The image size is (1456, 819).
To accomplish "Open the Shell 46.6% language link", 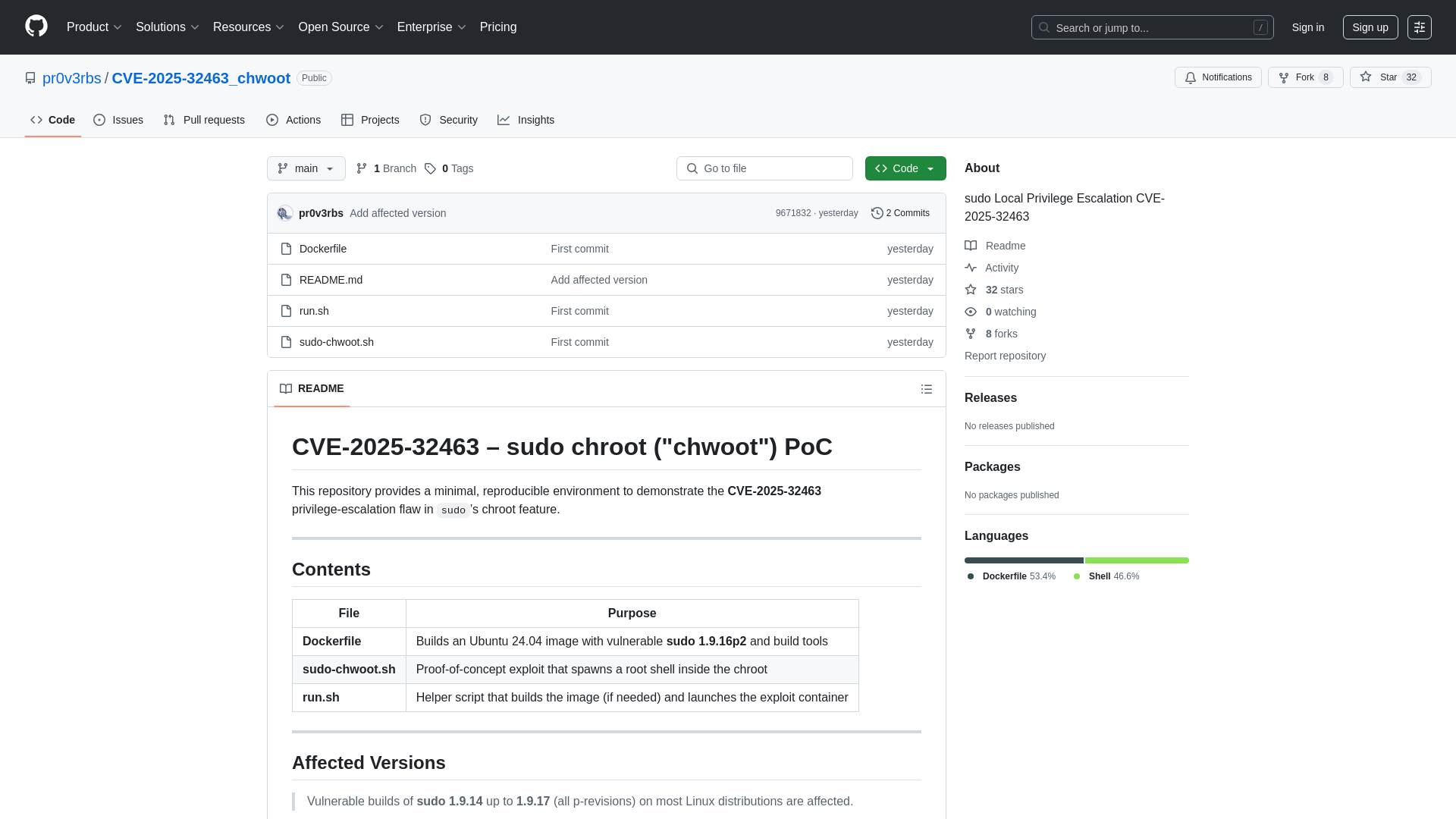I will (x=1106, y=576).
